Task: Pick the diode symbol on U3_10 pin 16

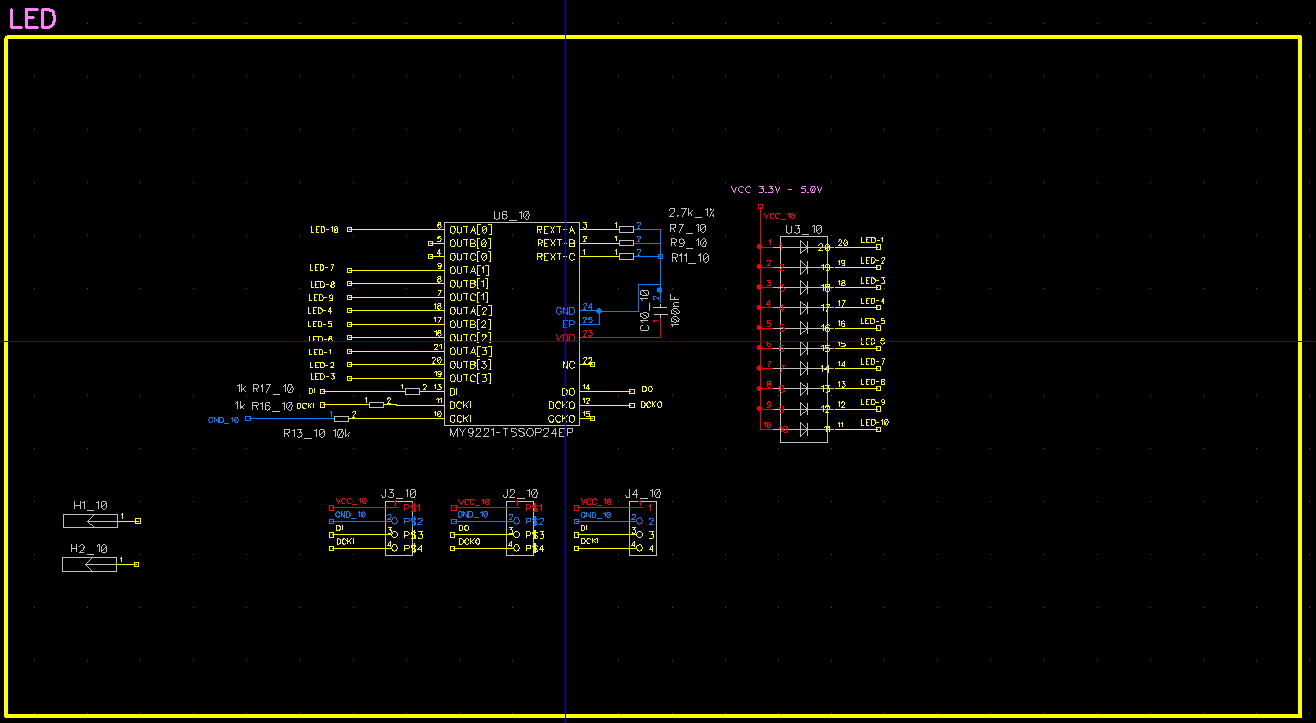Action: [804, 327]
